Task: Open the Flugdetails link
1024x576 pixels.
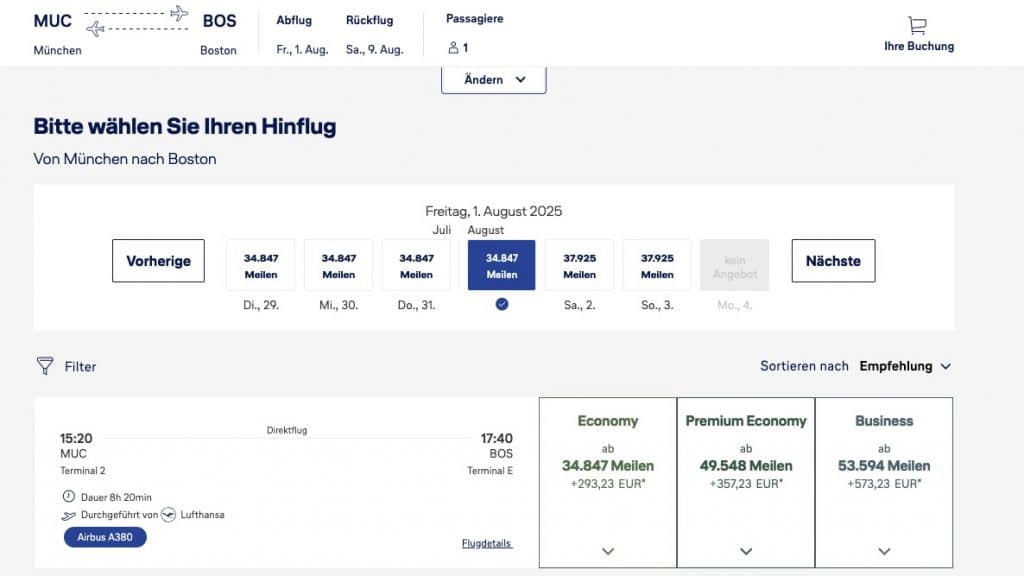Action: click(486, 542)
